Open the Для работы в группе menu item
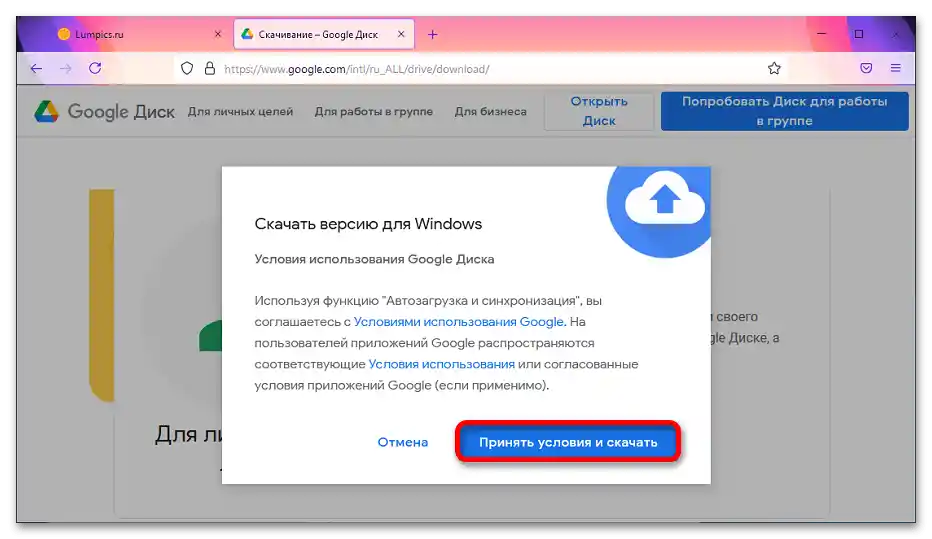Screen dimensions: 932x539 (374, 112)
